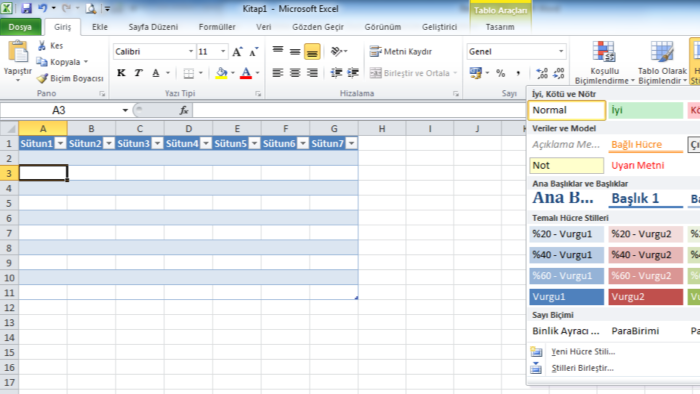Click the borders icon
The height and width of the screenshot is (394, 700).
click(x=189, y=73)
